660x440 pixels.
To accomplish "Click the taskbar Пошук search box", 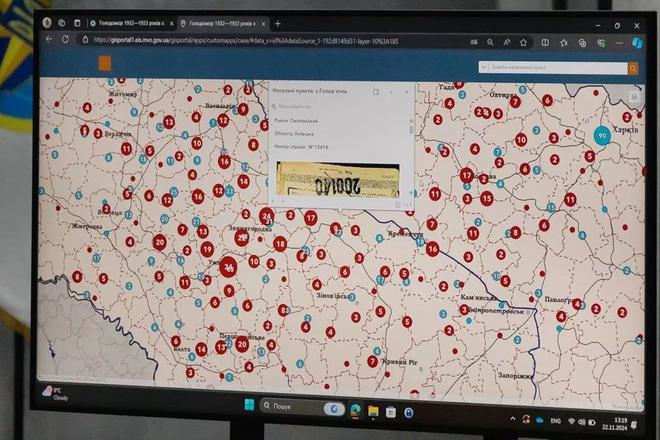I will tap(302, 407).
